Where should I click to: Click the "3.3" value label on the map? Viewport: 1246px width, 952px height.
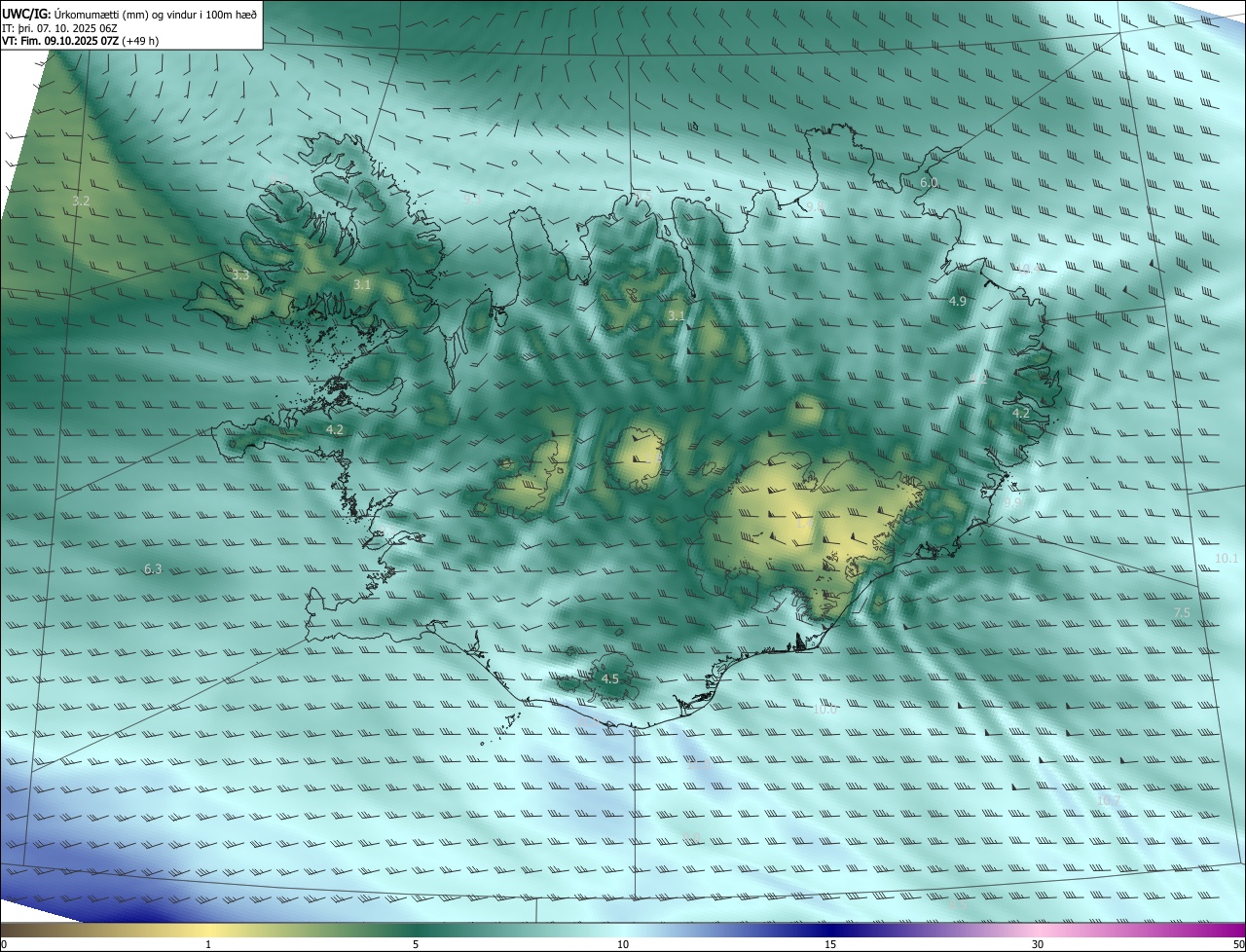coord(240,275)
